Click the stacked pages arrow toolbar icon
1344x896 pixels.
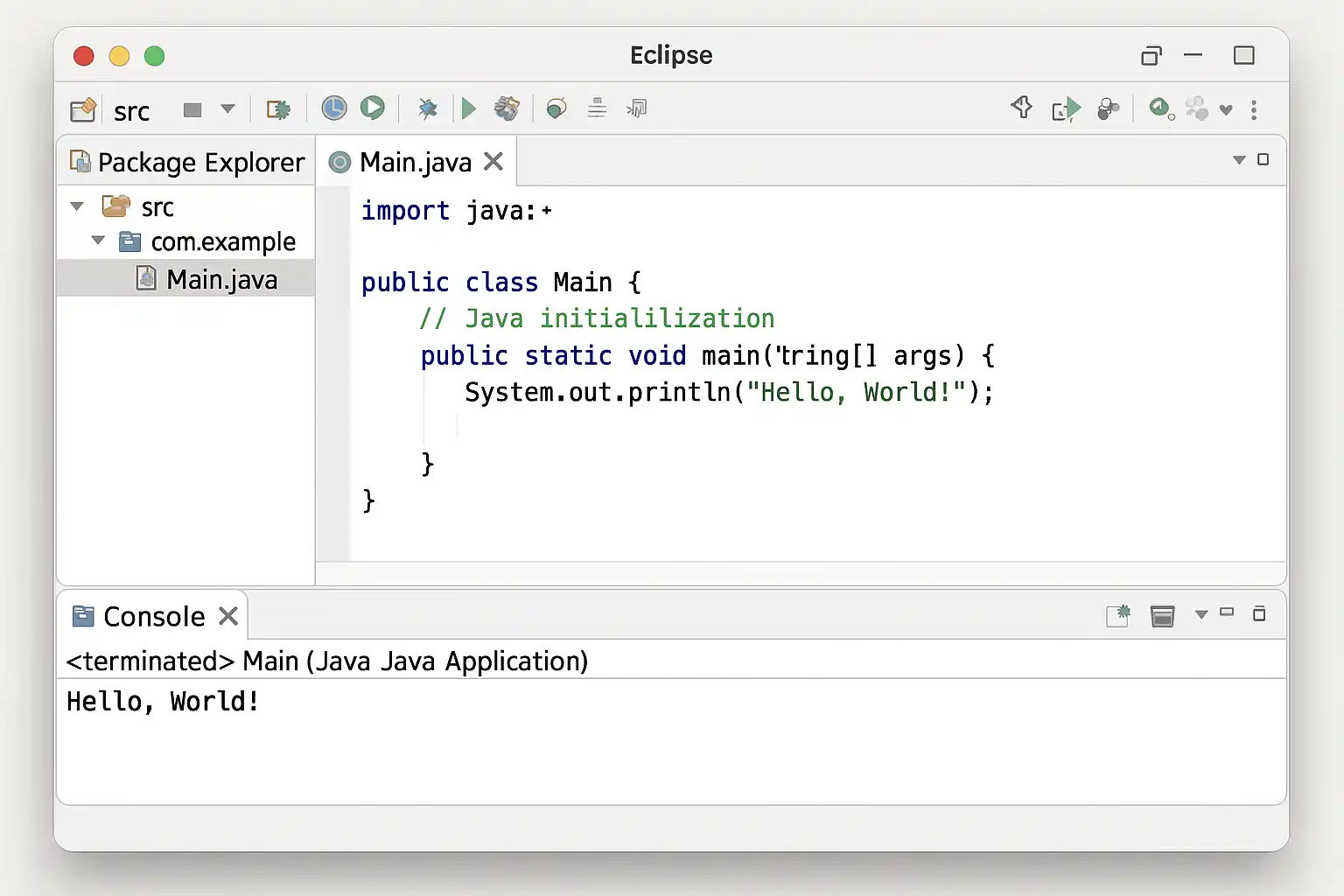[x=637, y=108]
